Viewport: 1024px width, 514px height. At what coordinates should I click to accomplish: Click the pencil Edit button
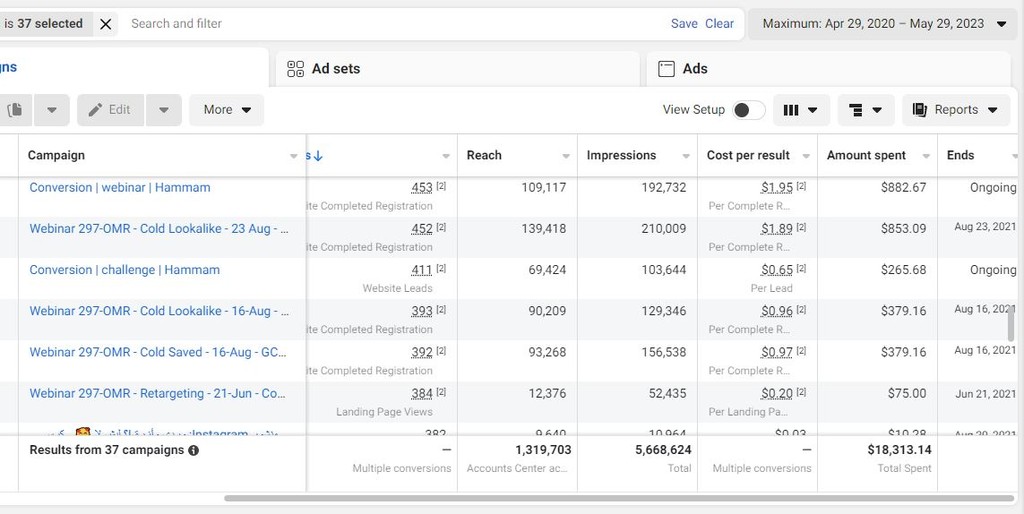(110, 110)
